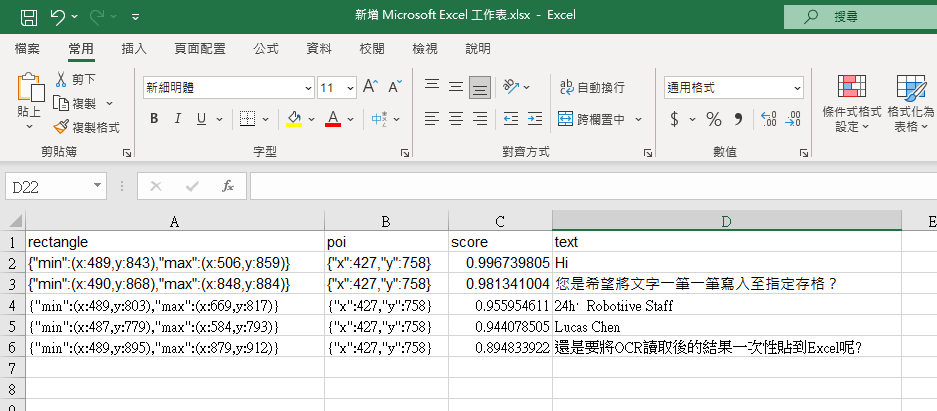This screenshot has height=411, width=937.
Task: Click 複製格式 format painter
Action: [x=87, y=127]
